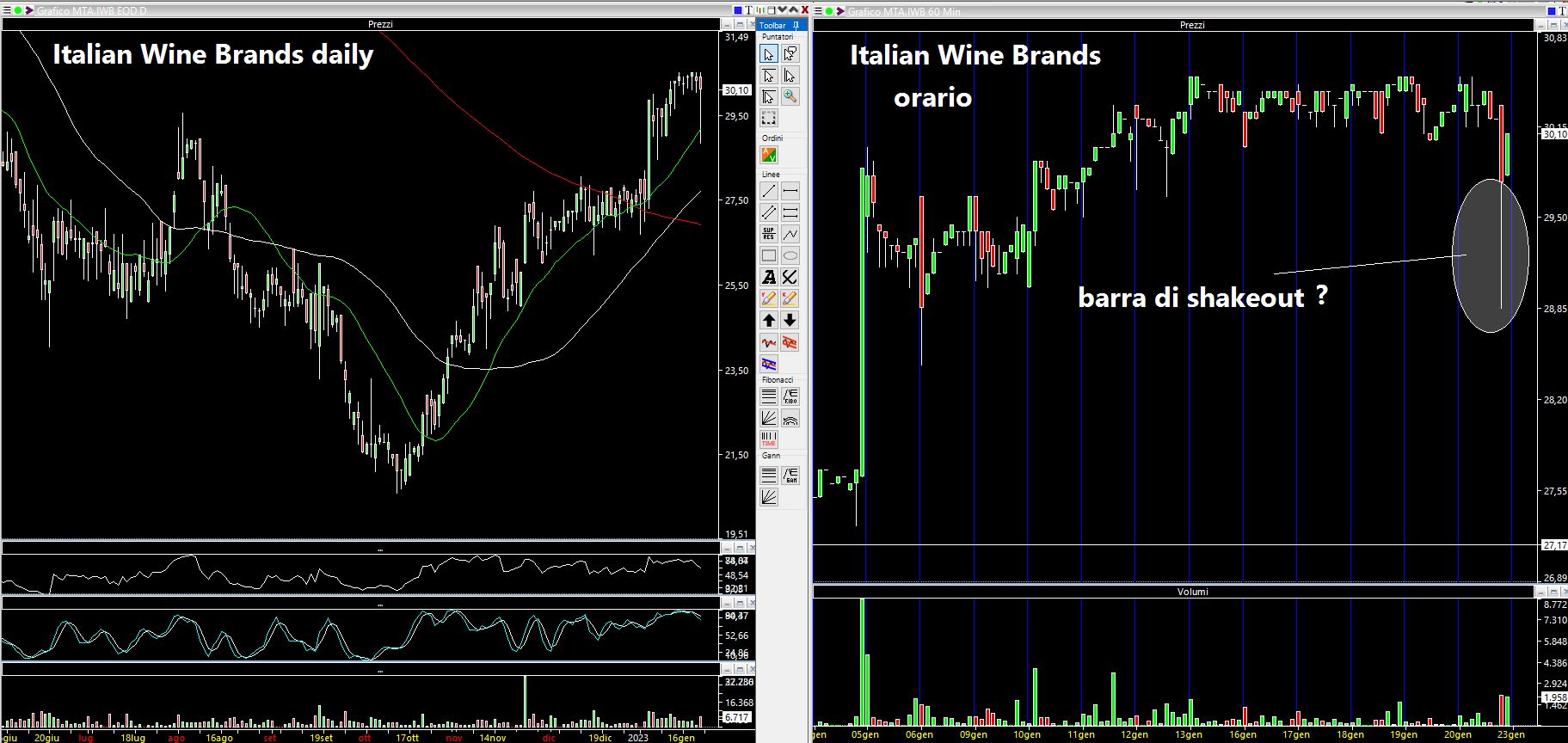The image size is (1568, 743).
Task: Choose Fibonacci horizontal retracement lines tool
Action: pyautogui.click(x=769, y=396)
